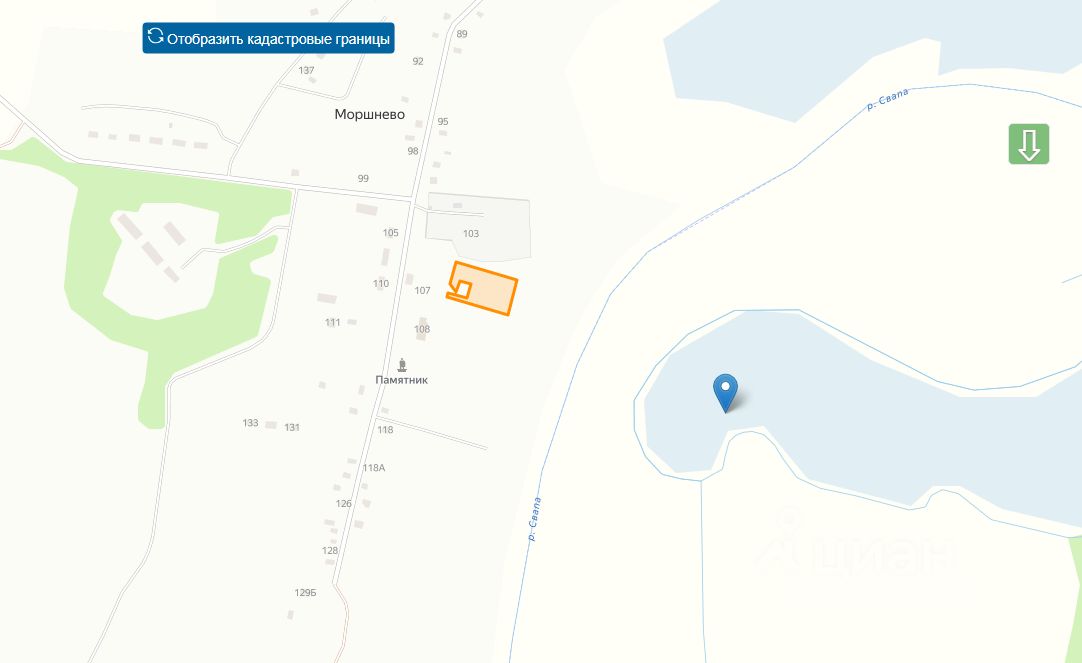
Task: Click house number 89 label
Action: tap(462, 34)
